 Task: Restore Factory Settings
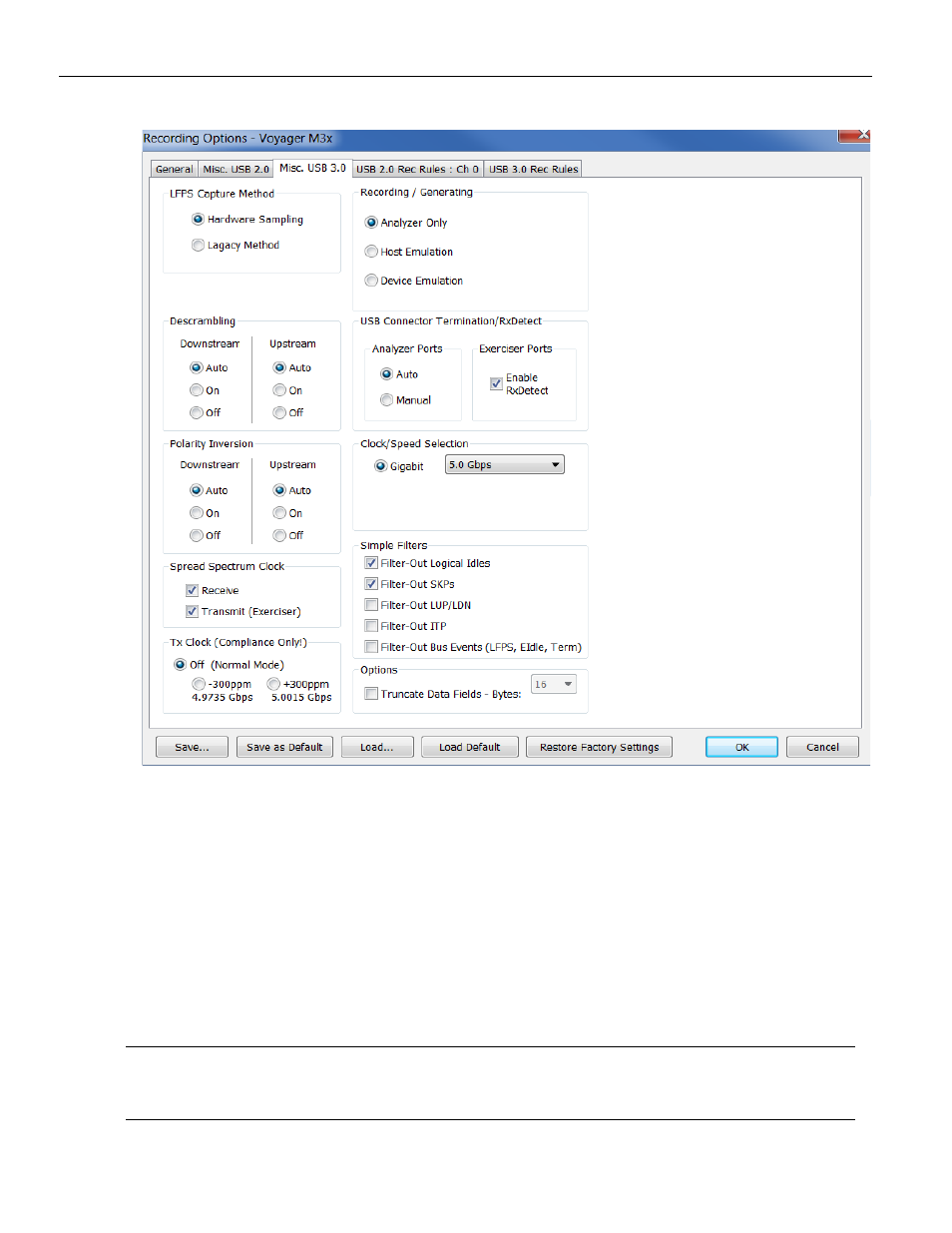click(599, 748)
